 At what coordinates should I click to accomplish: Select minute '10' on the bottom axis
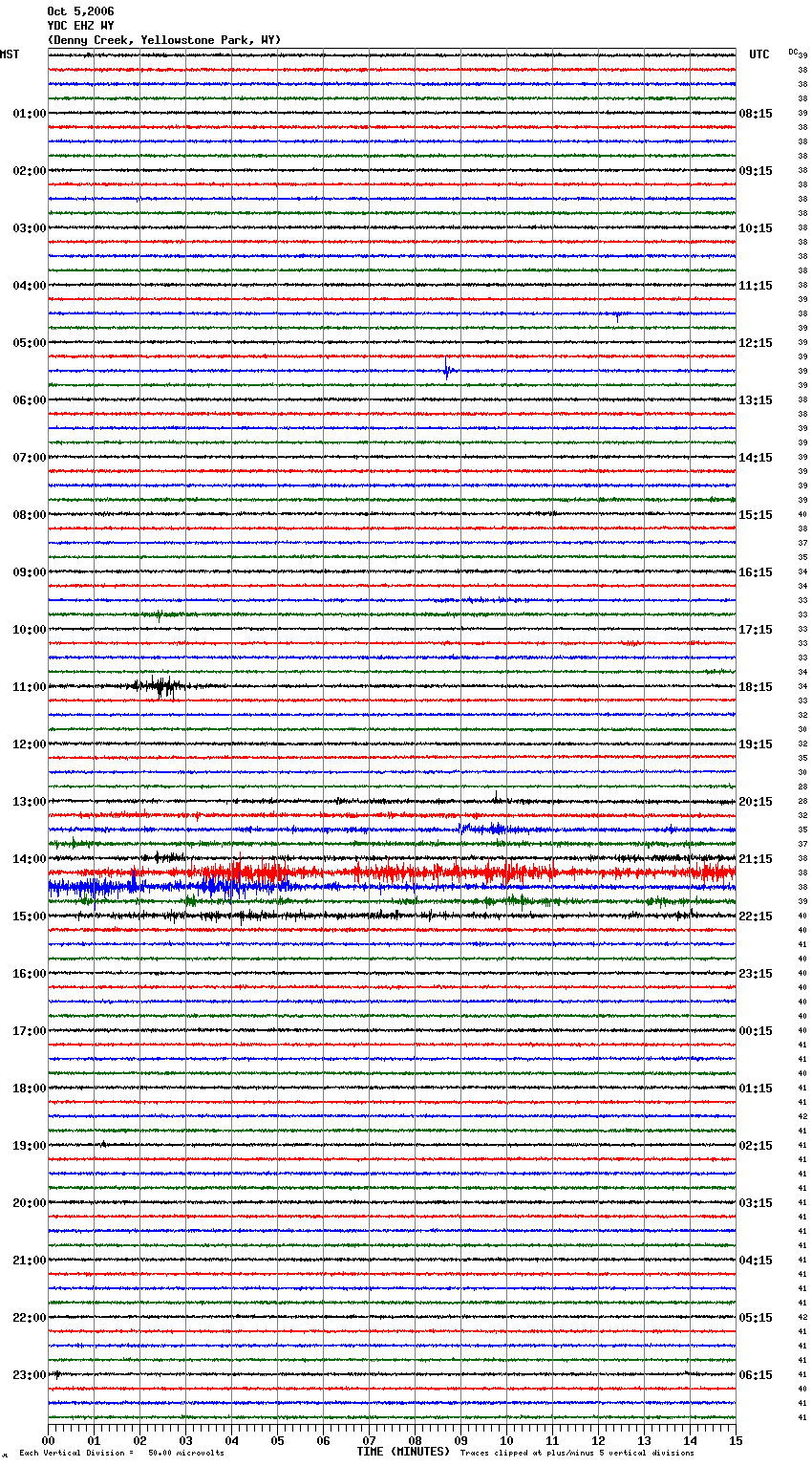(x=506, y=1440)
